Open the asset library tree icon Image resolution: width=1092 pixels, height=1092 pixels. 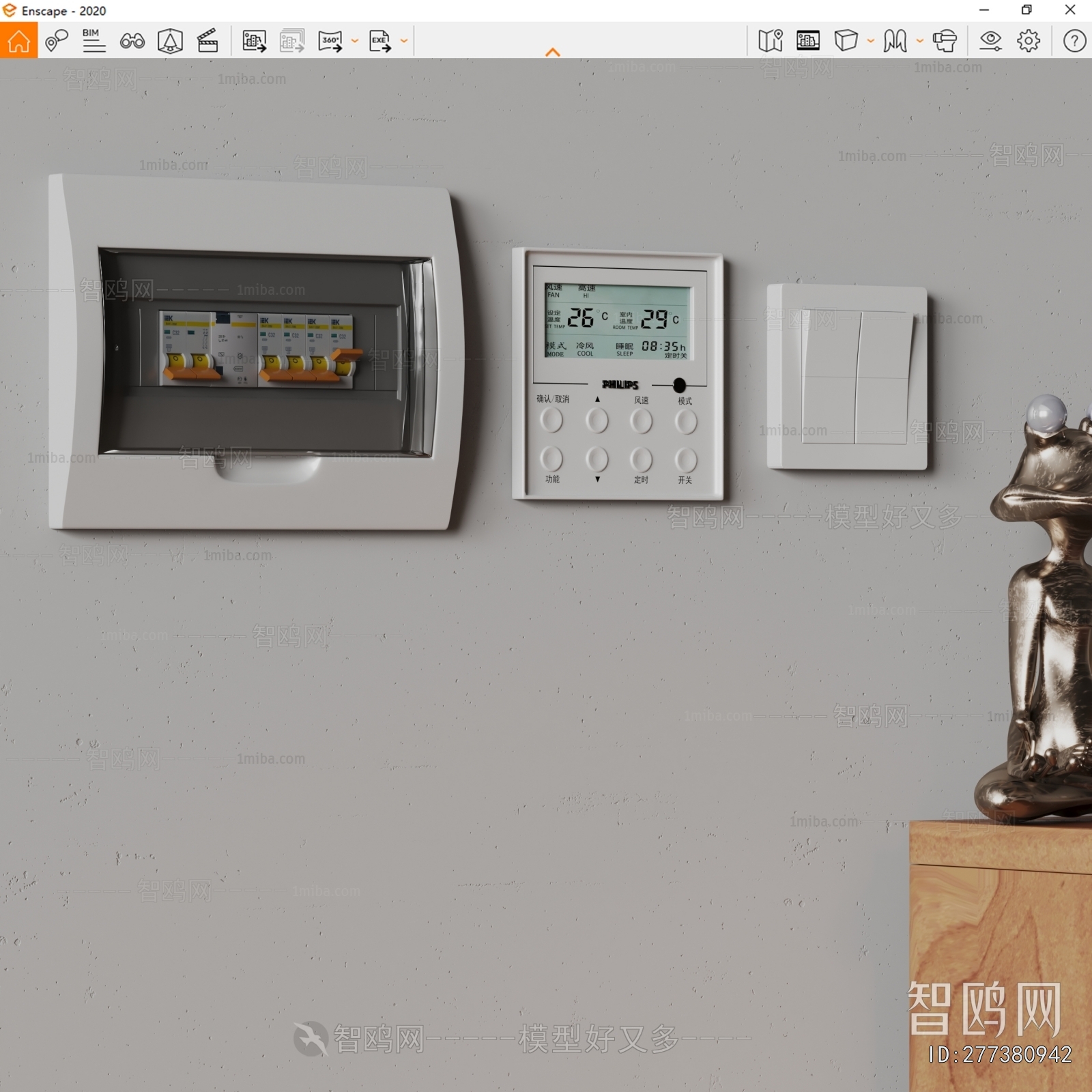(170, 41)
